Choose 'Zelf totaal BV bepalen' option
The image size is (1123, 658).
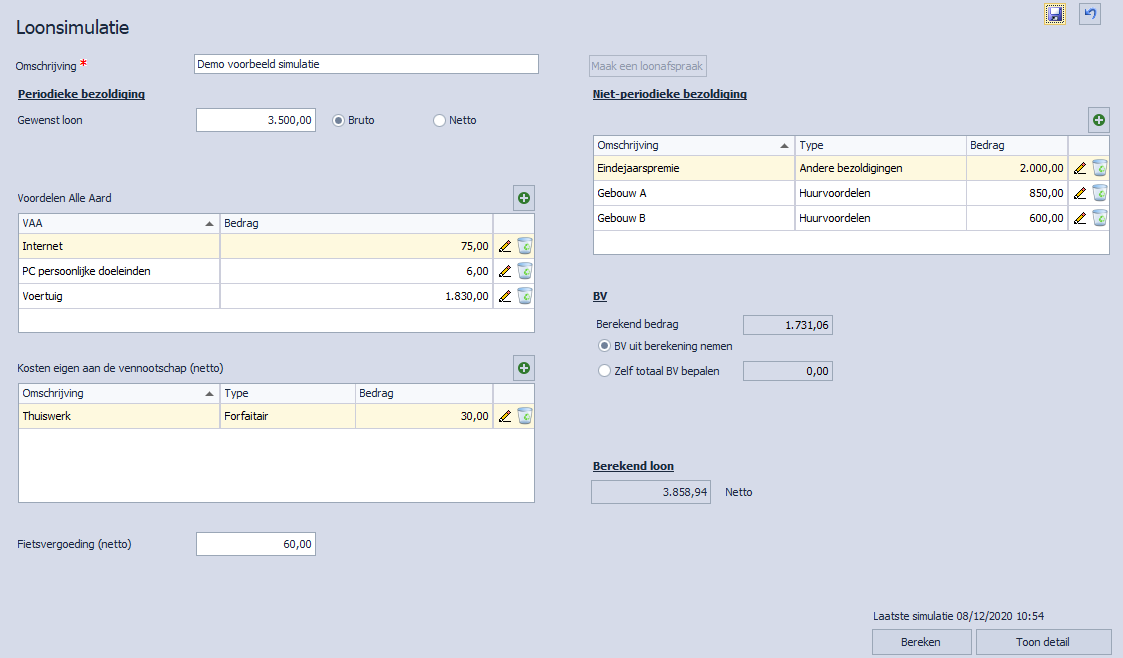604,371
